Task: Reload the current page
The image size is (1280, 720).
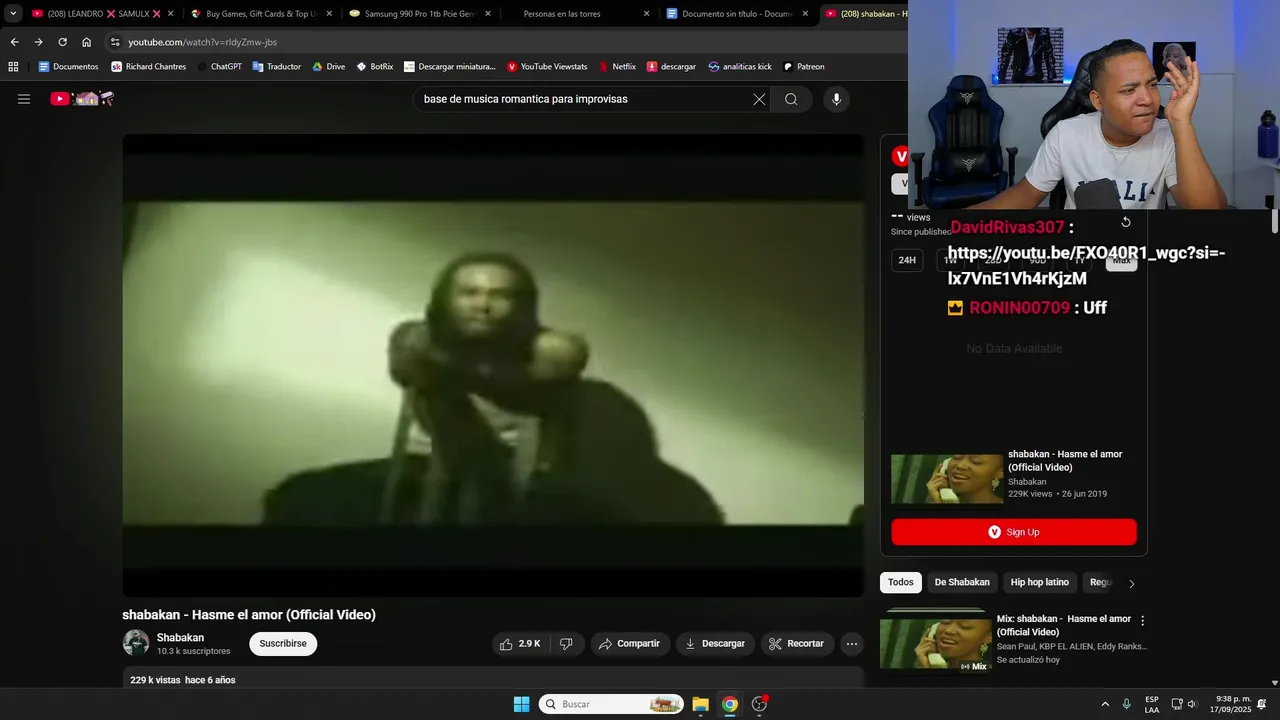Action: 62,42
